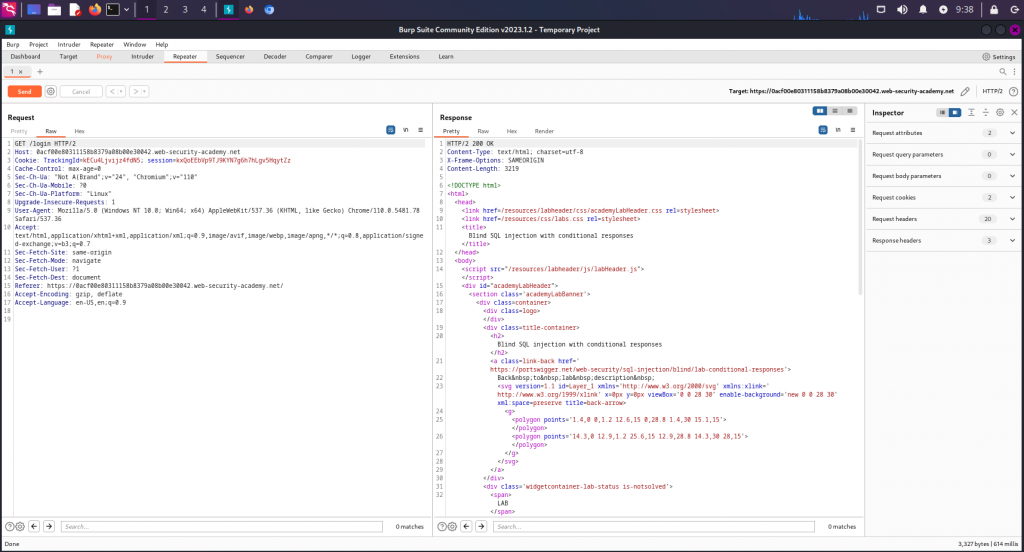
Task: Expand all Inspector sections
Action: click(971, 112)
